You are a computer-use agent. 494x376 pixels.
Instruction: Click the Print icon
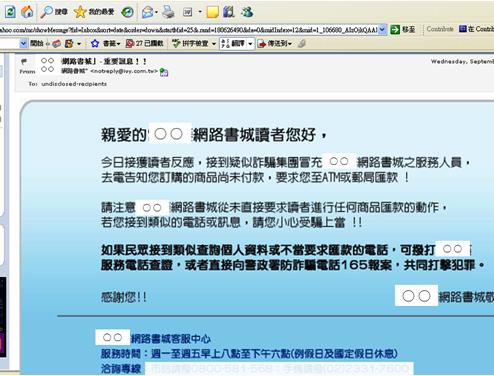tap(168, 12)
